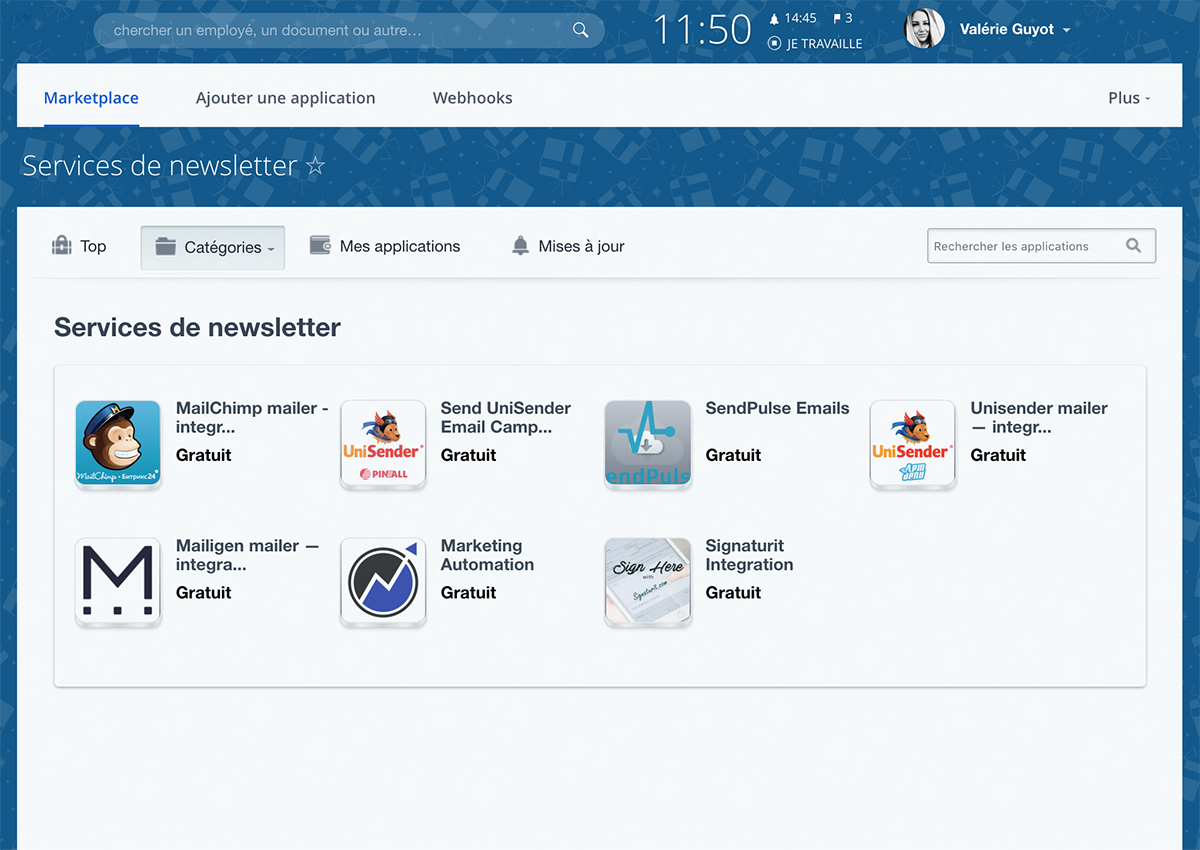Expand the Valérie Guyot user menu
1200x850 pixels.
click(1014, 30)
